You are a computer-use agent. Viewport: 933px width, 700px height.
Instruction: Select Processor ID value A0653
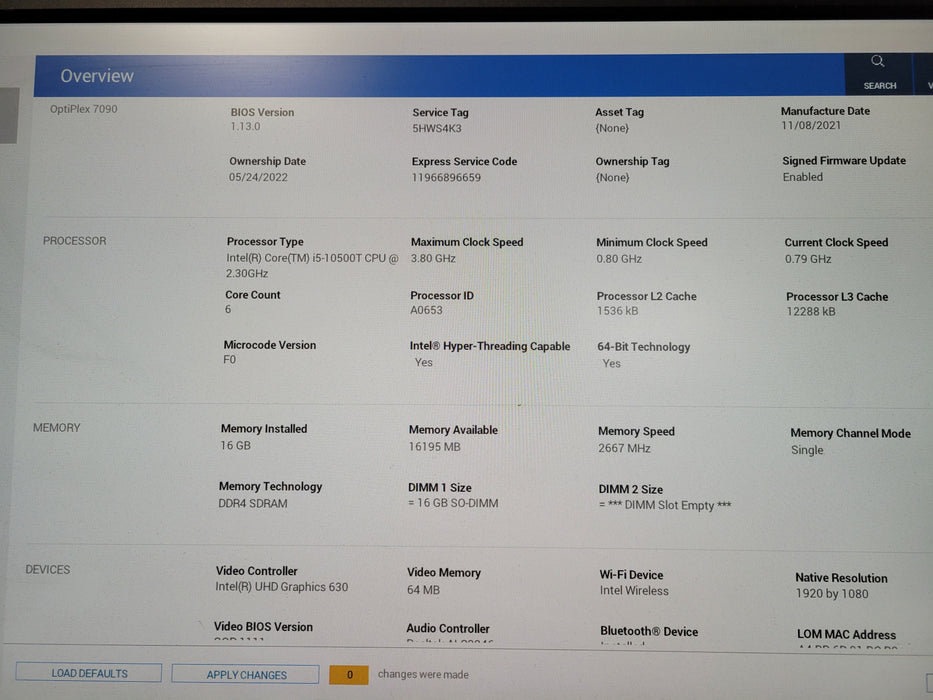[426, 310]
